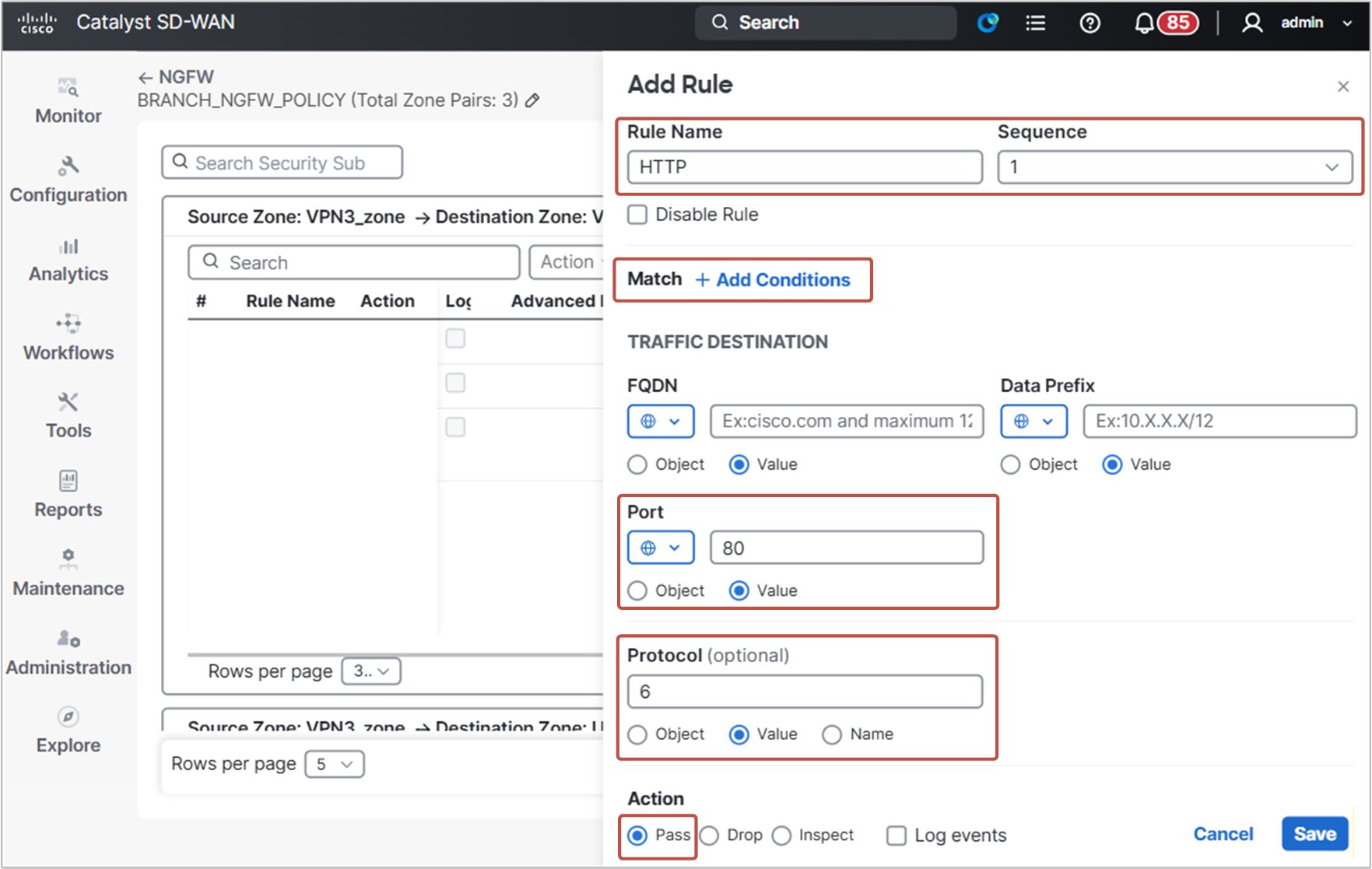Expand the admin account menu chevron

1347,23
